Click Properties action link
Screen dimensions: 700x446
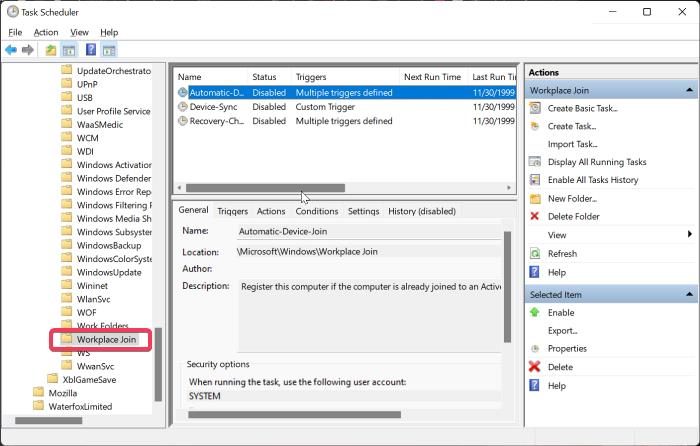pyautogui.click(x=567, y=349)
